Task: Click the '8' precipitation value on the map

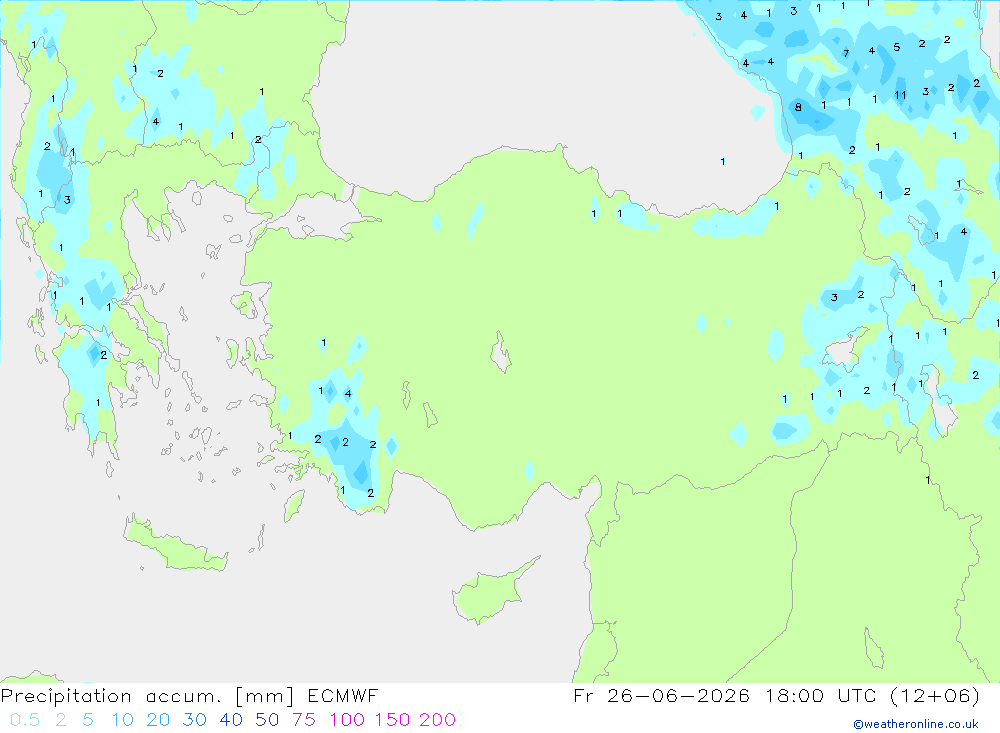Action: (798, 107)
